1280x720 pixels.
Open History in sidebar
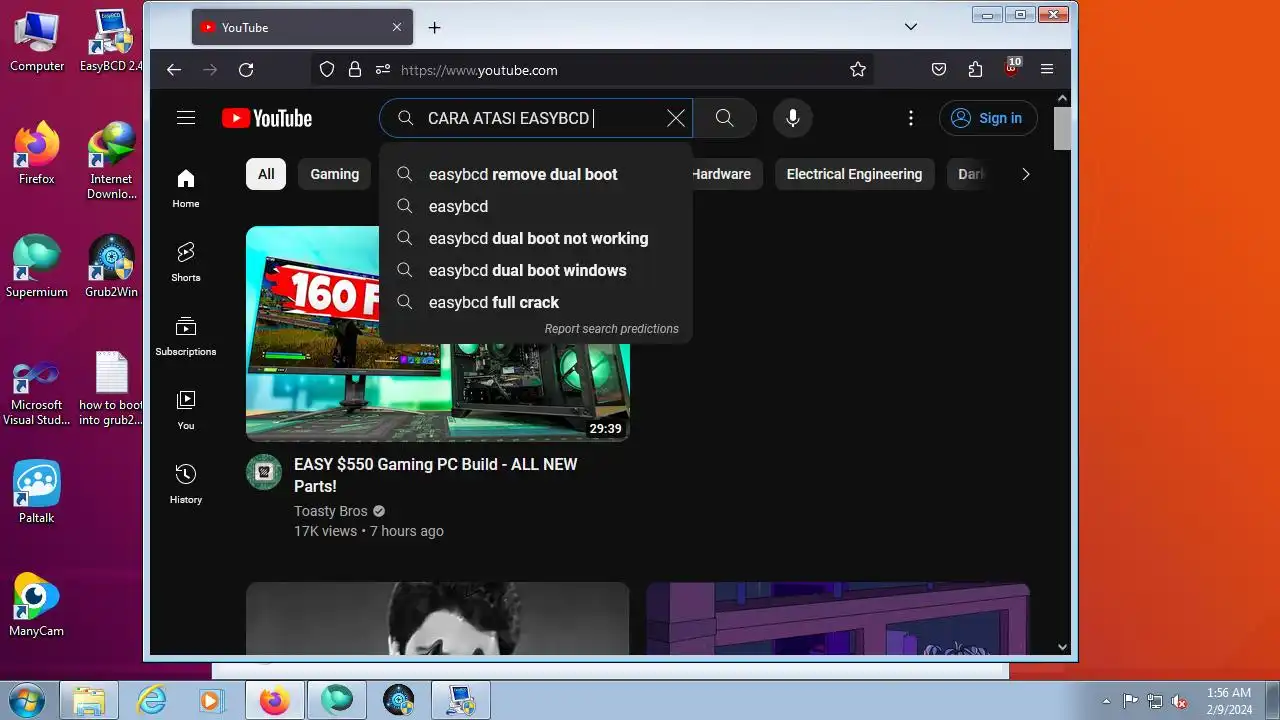186,484
